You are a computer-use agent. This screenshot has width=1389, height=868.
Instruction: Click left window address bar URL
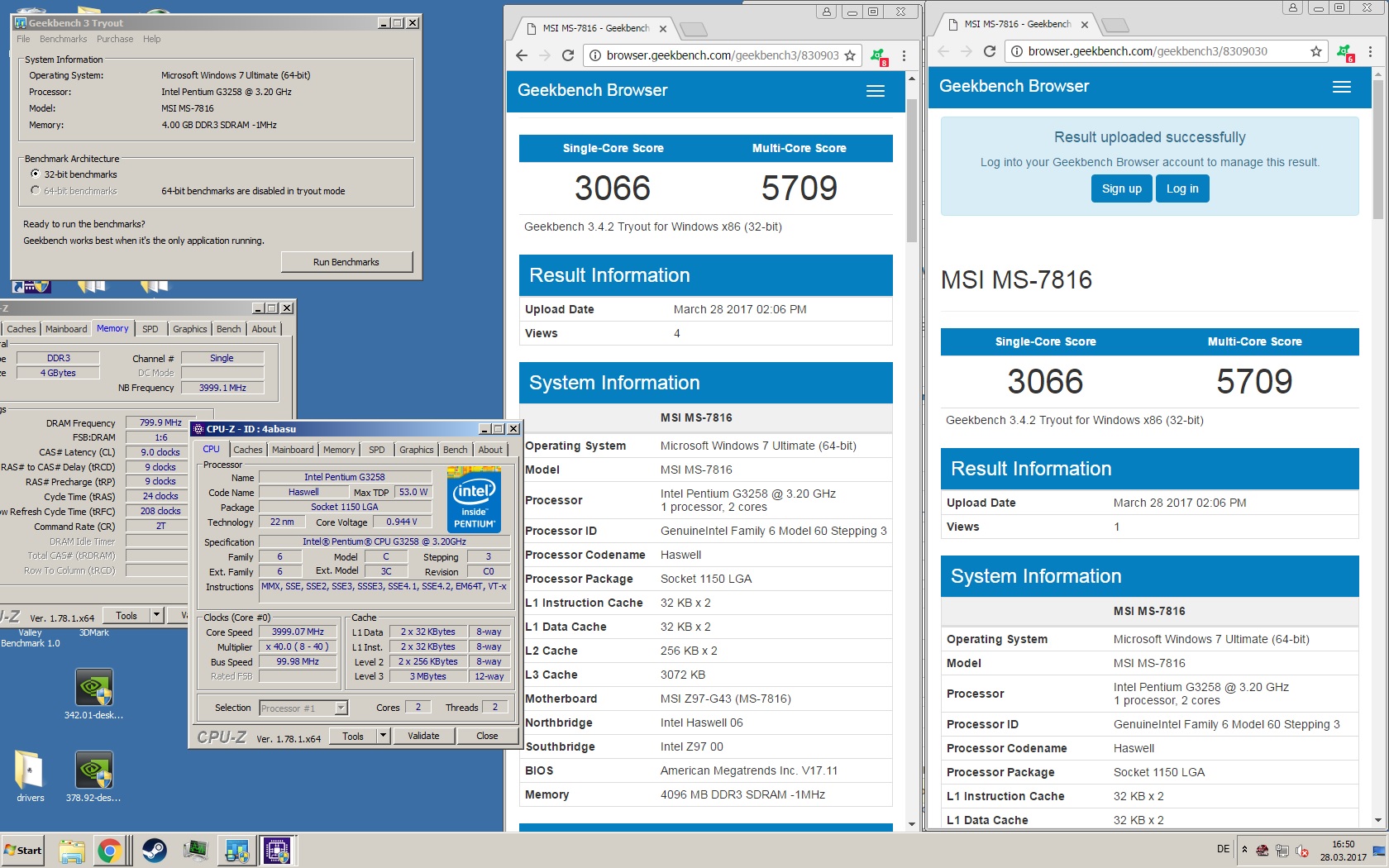[723, 55]
